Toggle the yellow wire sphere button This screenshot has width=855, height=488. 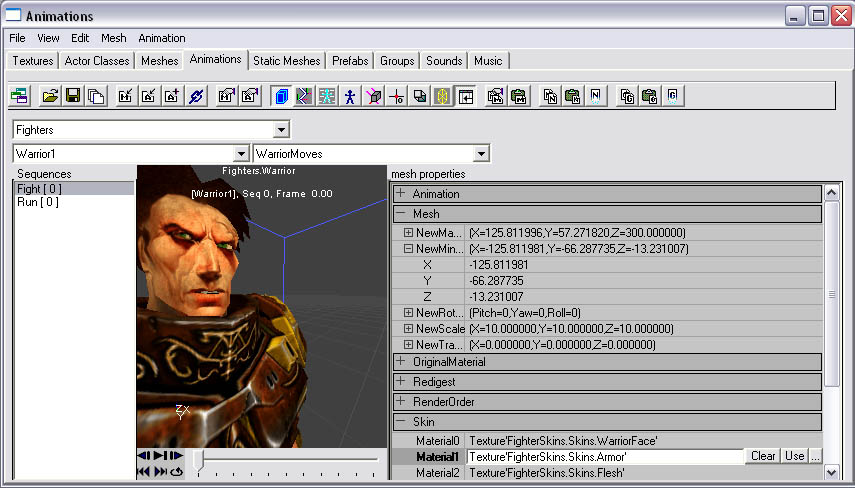[x=443, y=96]
